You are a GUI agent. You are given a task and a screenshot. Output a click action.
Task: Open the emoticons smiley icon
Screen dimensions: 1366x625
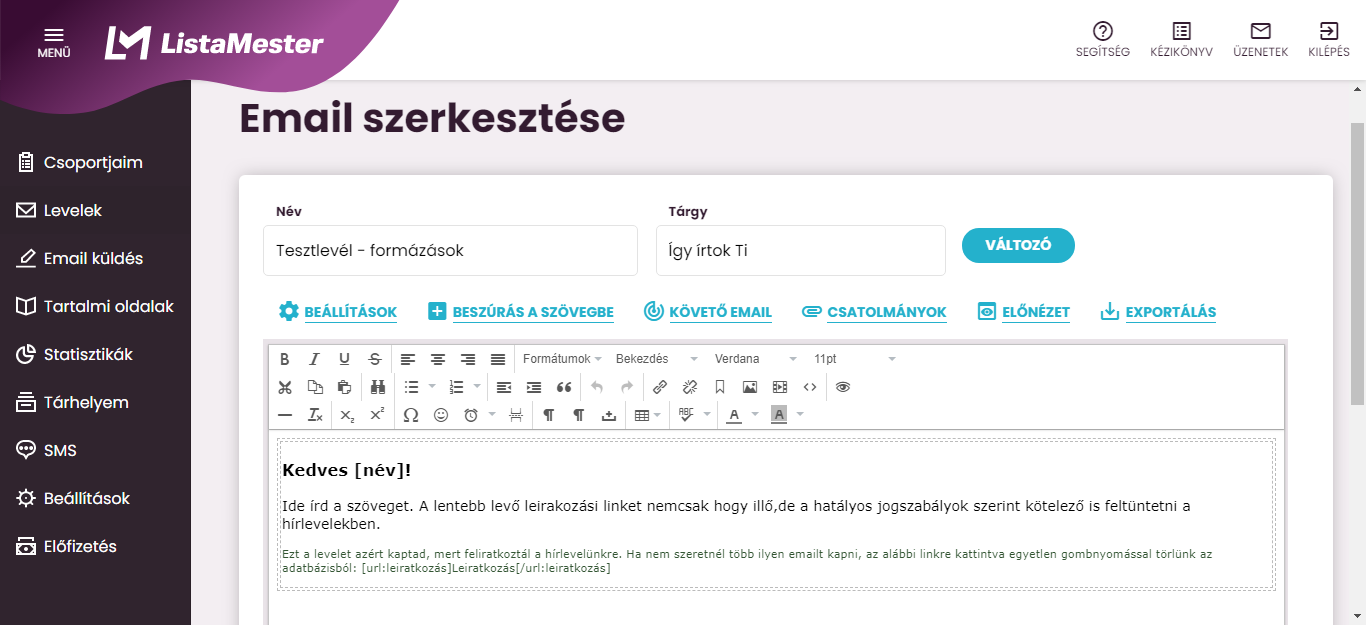click(x=441, y=415)
